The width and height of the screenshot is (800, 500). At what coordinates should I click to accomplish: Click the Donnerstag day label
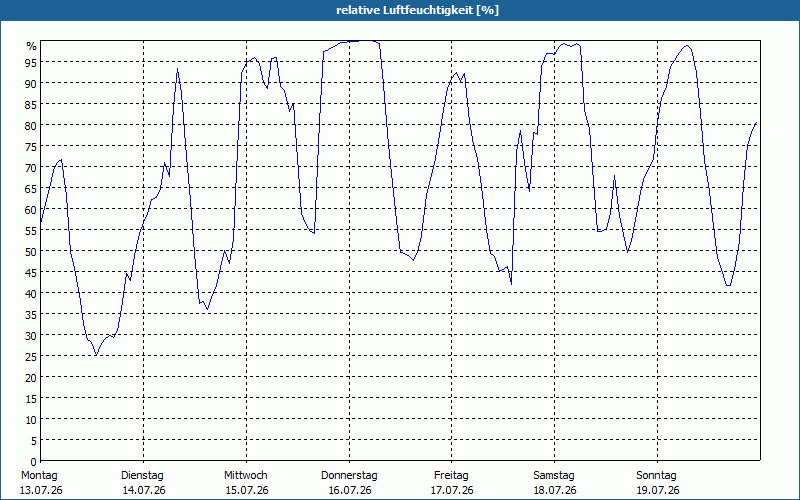click(x=349, y=475)
